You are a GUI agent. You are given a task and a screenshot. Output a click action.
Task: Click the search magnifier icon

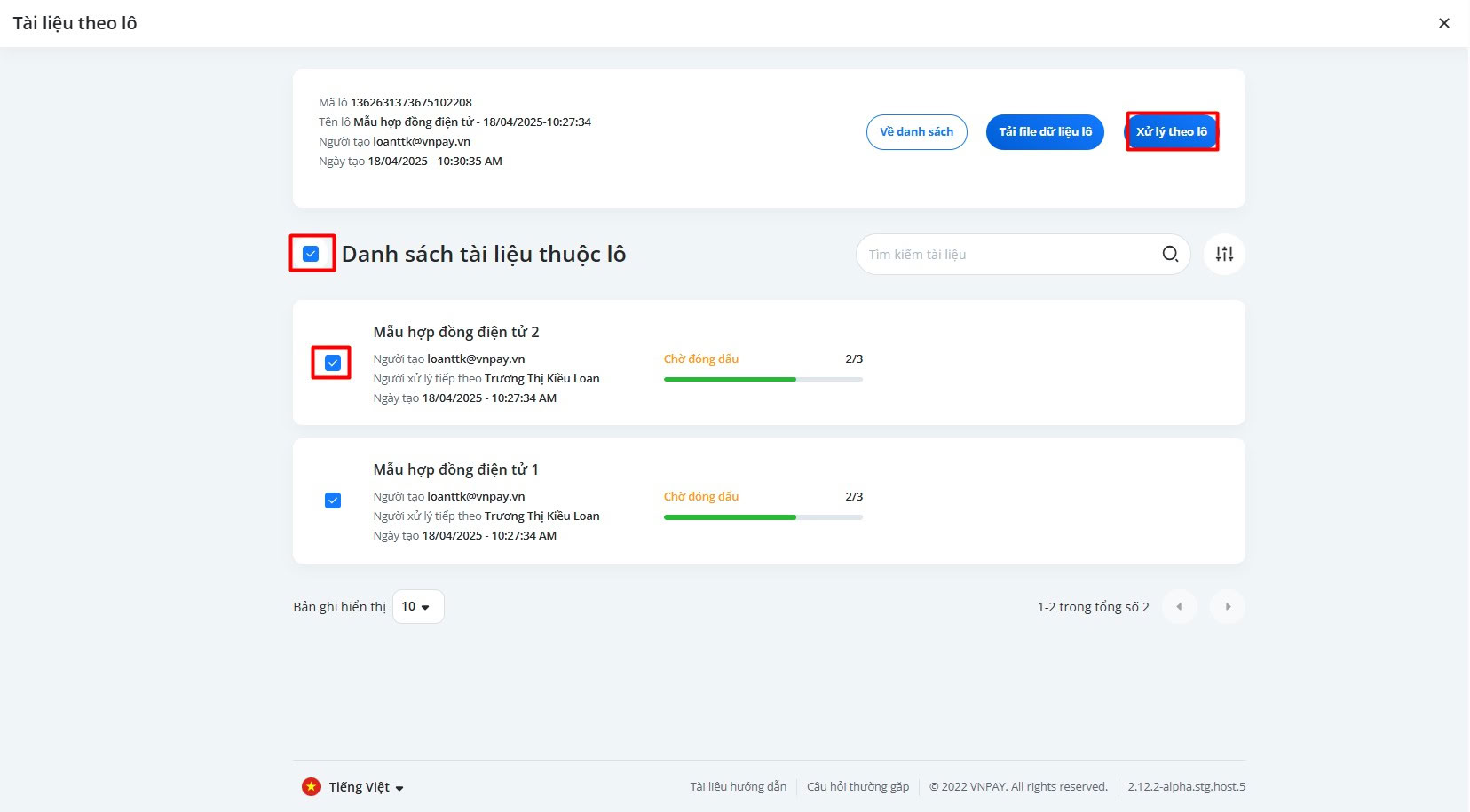point(1170,255)
